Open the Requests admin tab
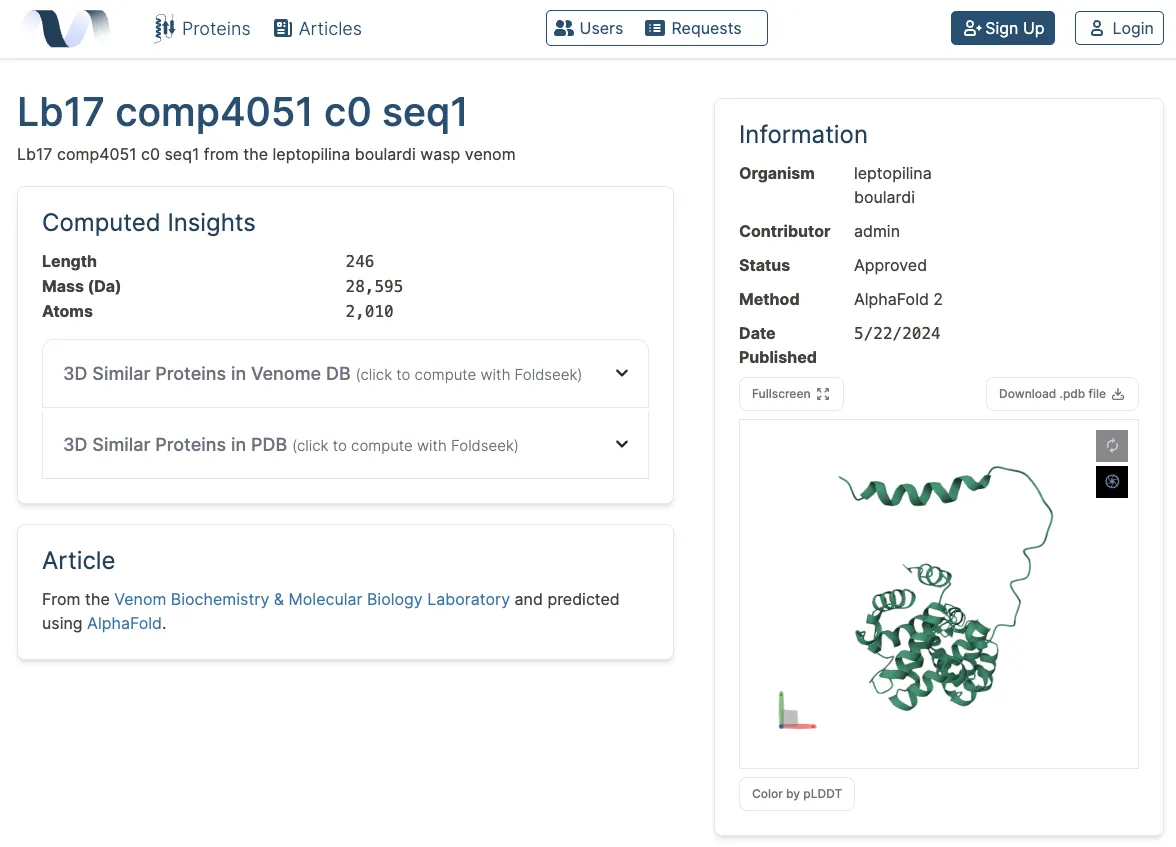 coord(694,29)
